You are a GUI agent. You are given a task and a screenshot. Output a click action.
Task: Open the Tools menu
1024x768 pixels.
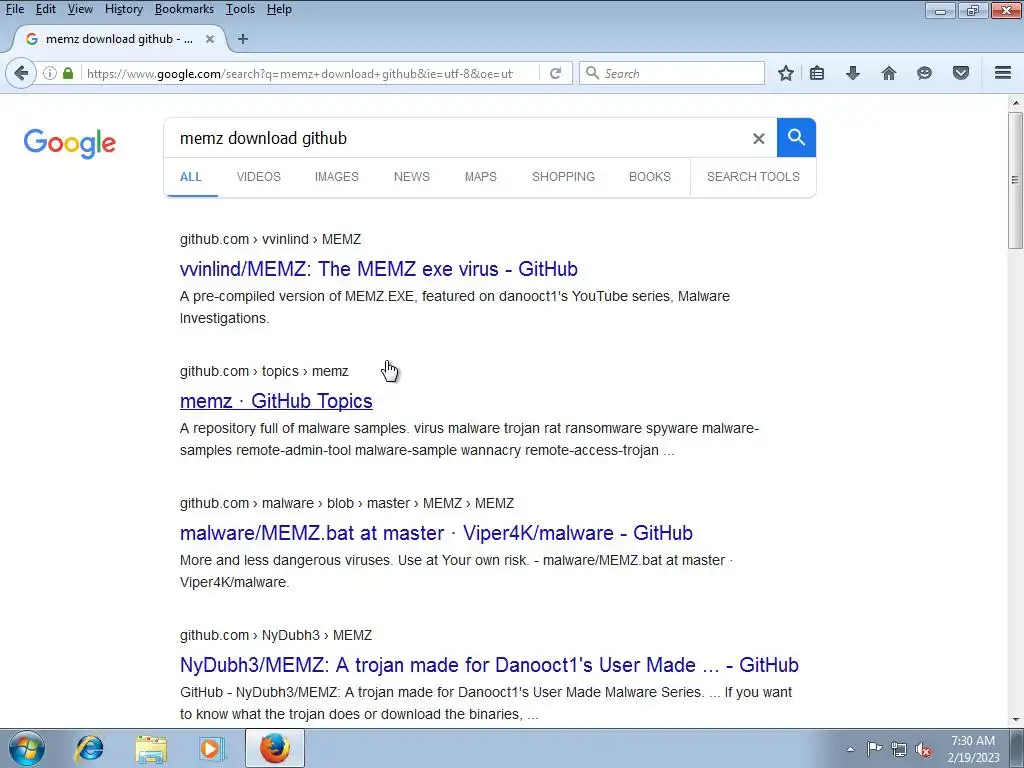[240, 9]
